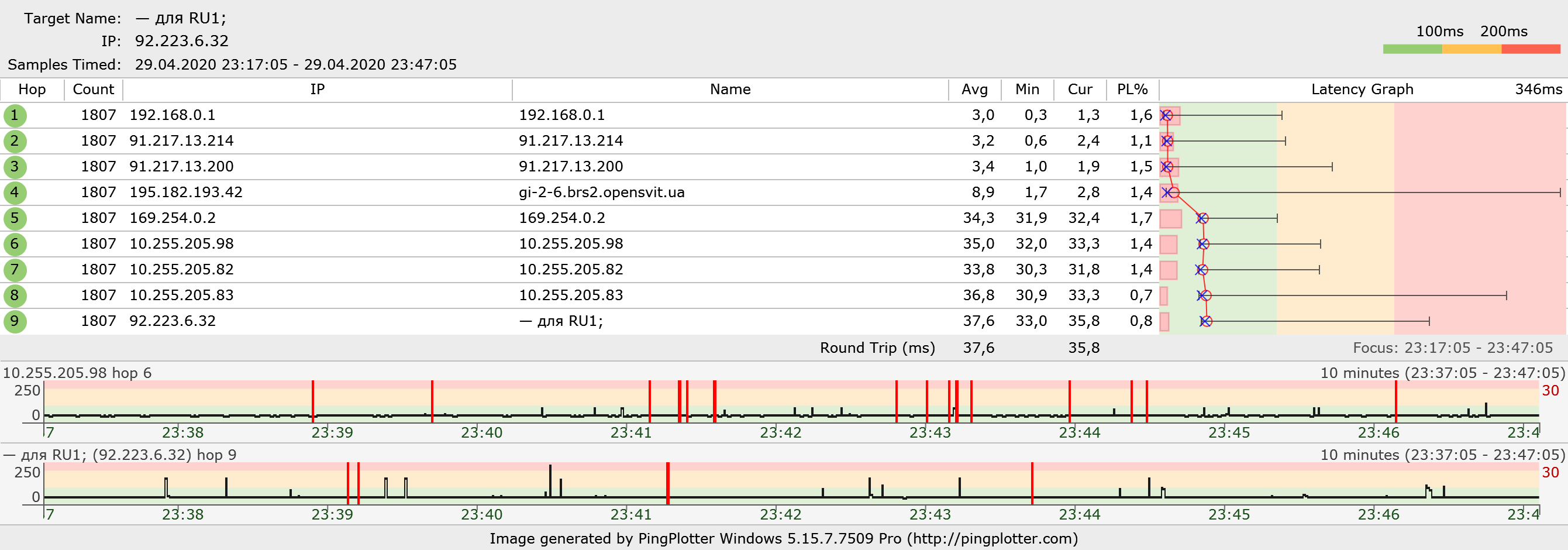Click hostname gi-2-6.brs2.opensvit.ua

(601, 192)
